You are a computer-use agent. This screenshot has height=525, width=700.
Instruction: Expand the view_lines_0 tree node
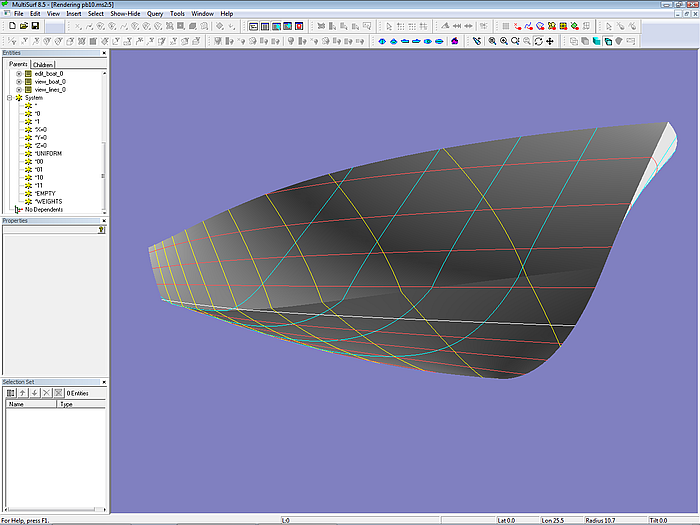(x=19, y=89)
